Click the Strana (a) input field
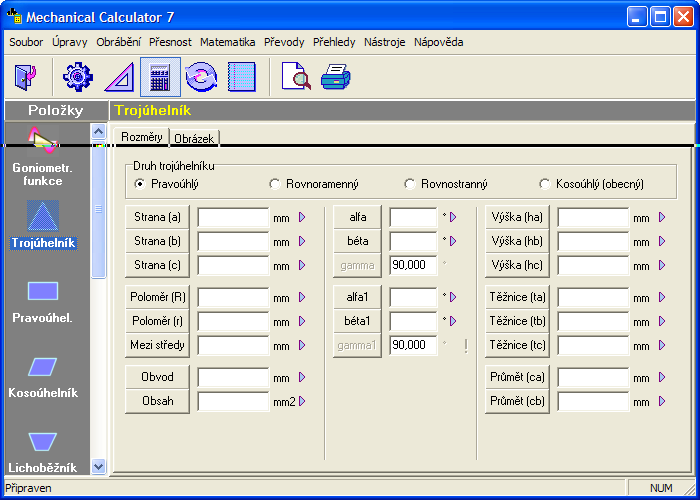Image resolution: width=700 pixels, height=500 pixels. click(233, 217)
